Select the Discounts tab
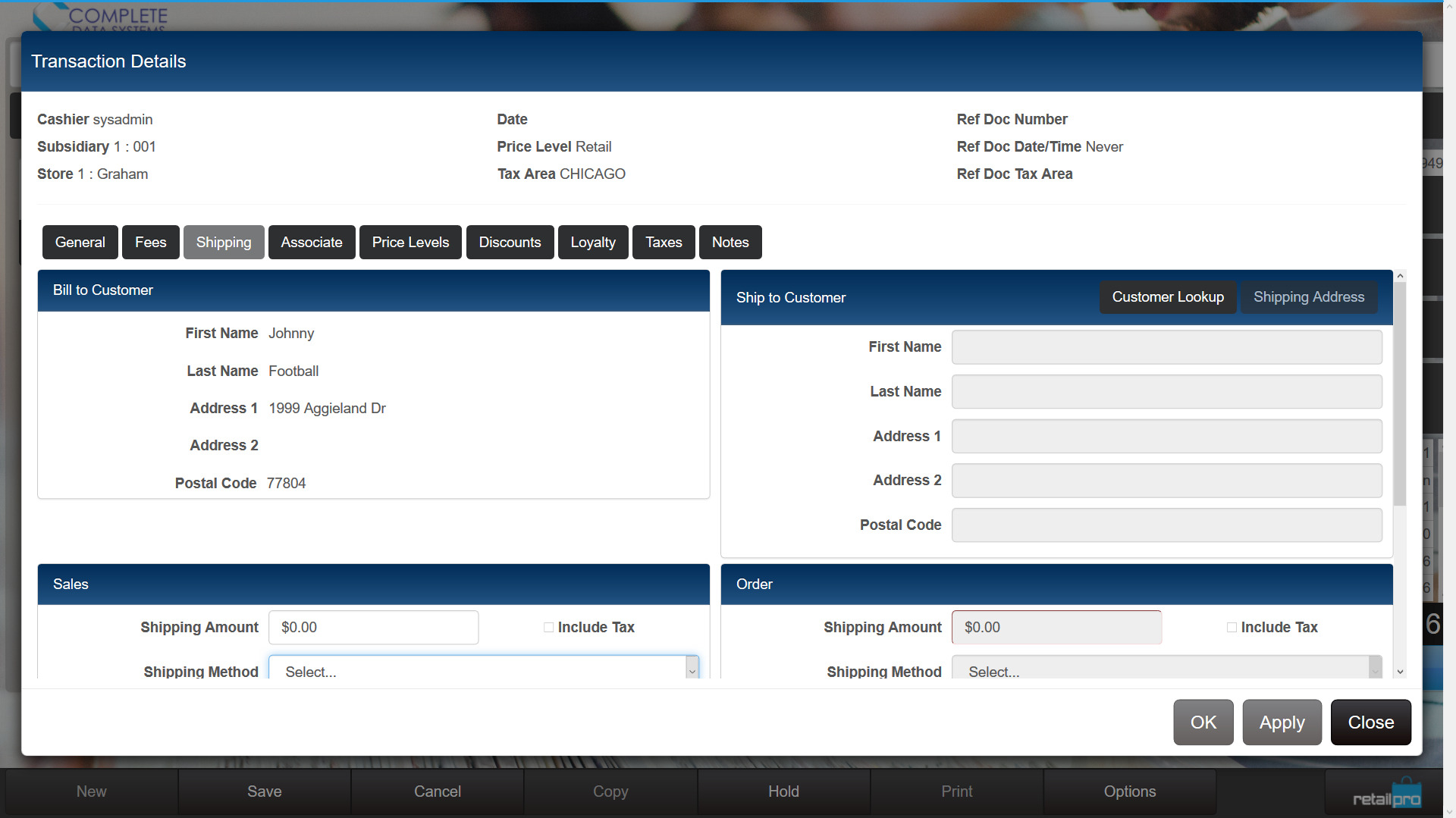The height and width of the screenshot is (818, 1456). [x=510, y=243]
